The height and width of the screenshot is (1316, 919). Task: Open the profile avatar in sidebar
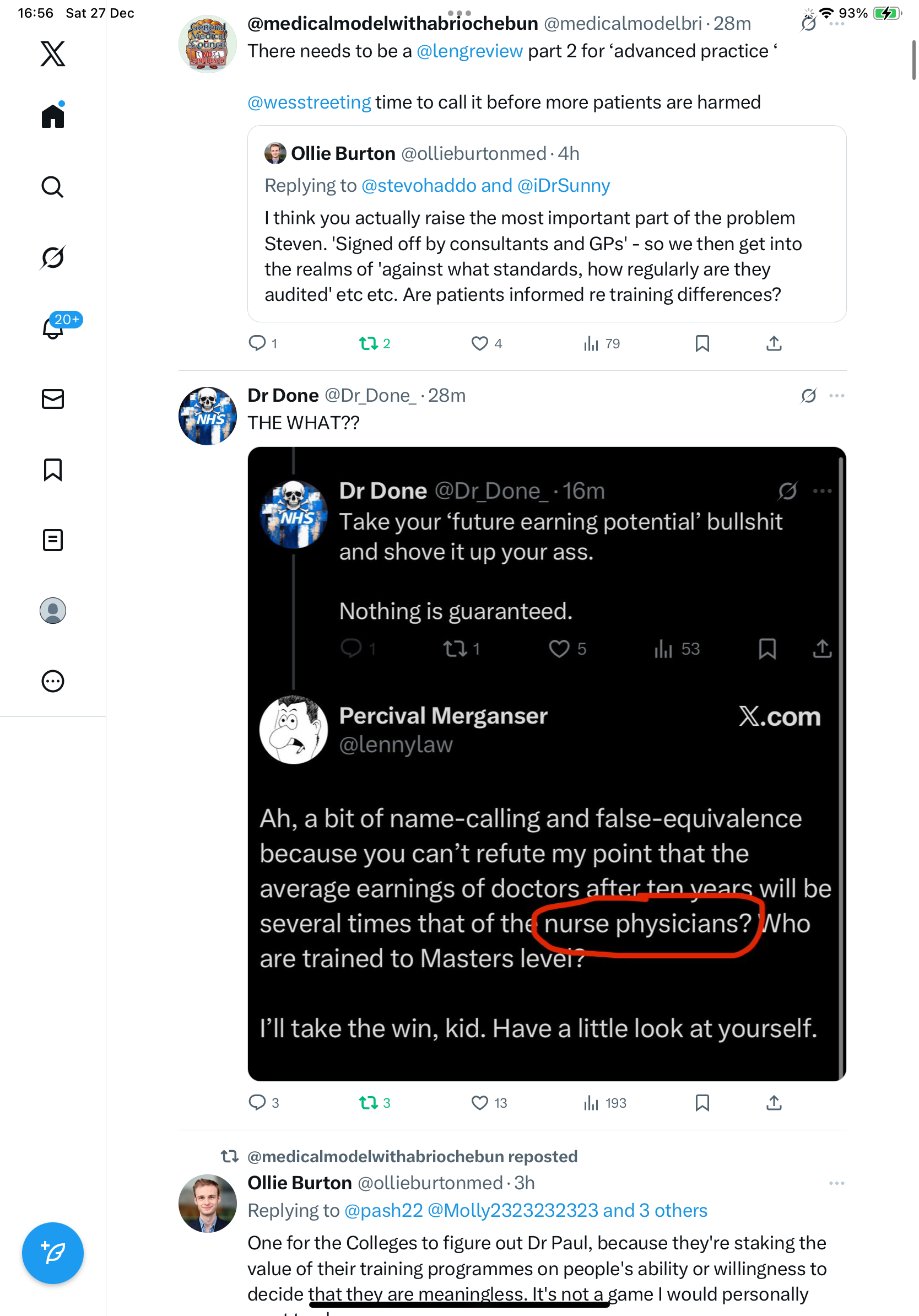(x=53, y=611)
